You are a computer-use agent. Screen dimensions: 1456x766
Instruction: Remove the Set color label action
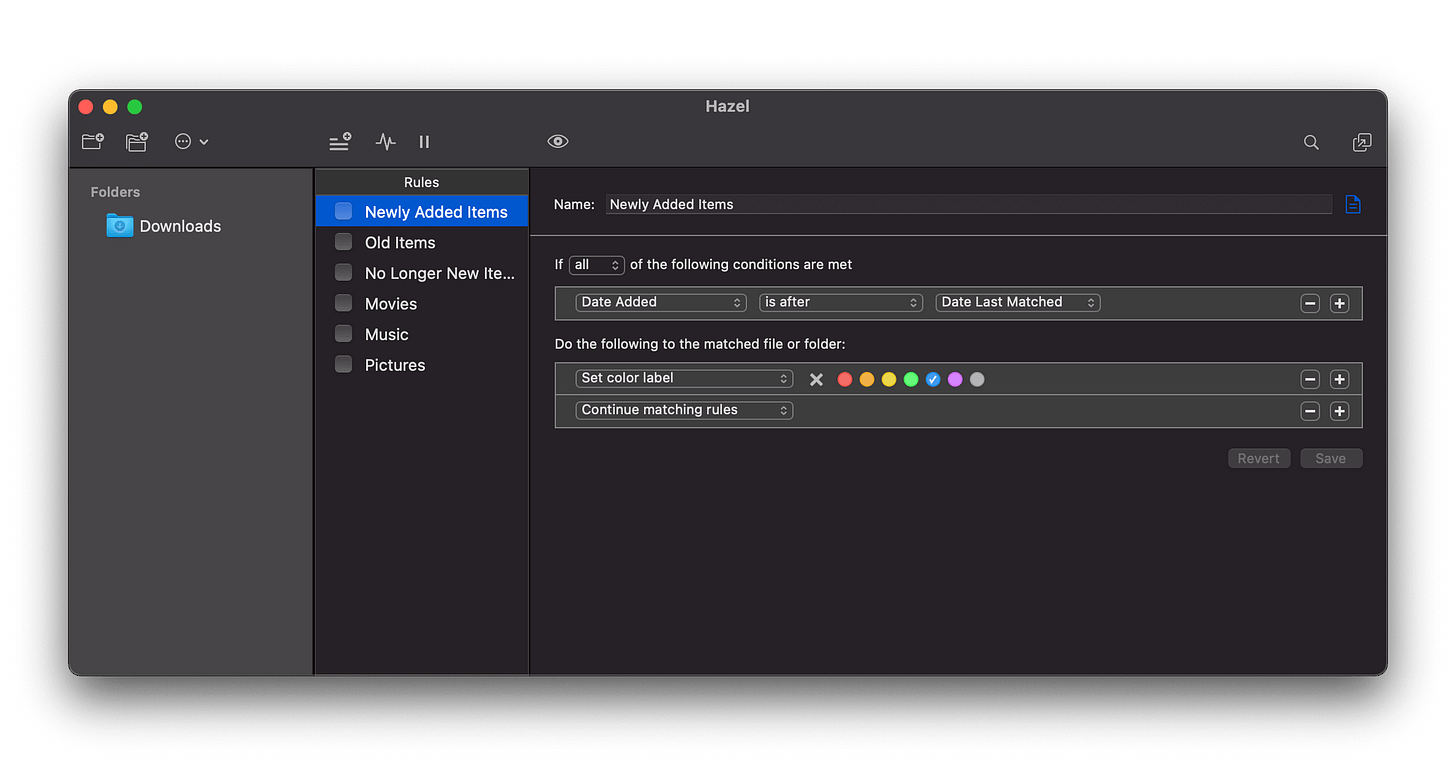1310,379
